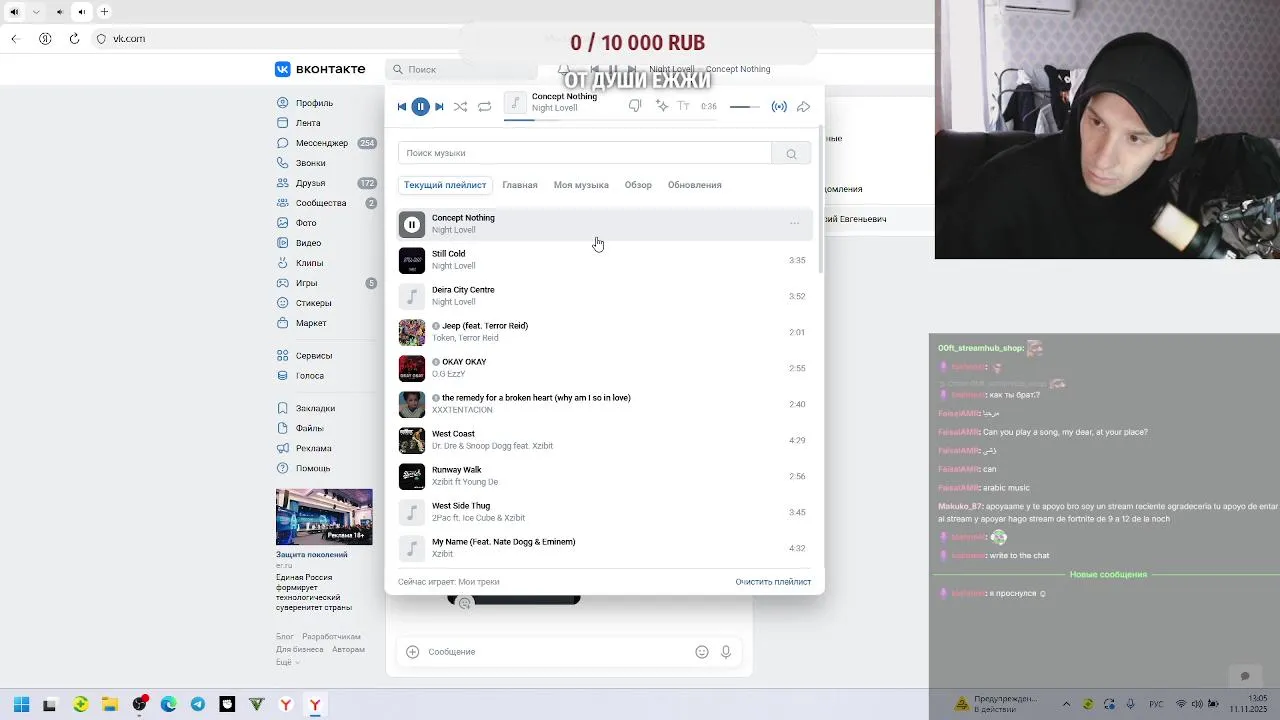Pause playback in the top player bar

click(420, 107)
